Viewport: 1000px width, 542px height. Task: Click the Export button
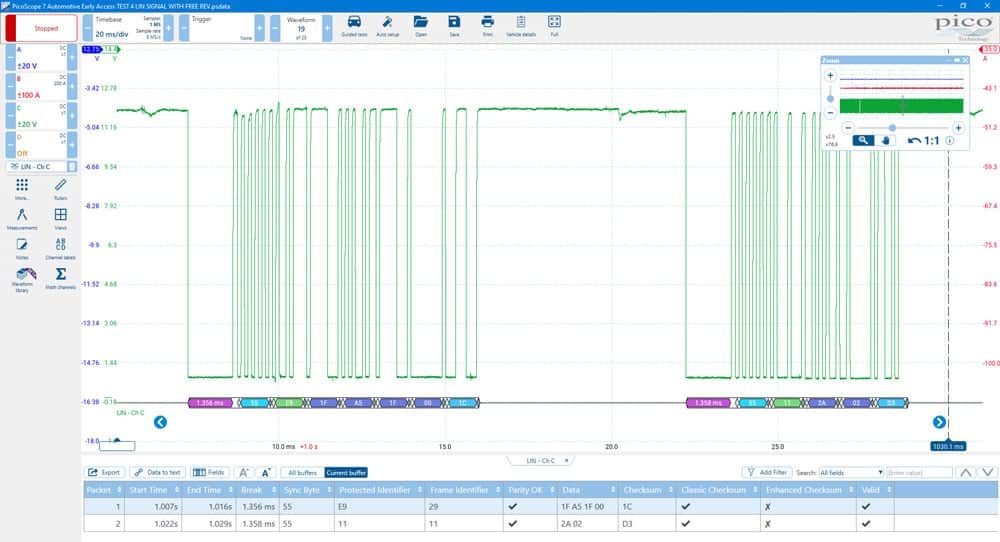point(104,472)
